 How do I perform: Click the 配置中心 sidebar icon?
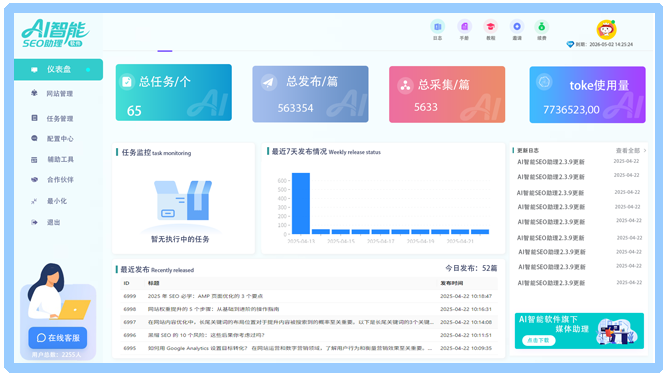[x=34, y=138]
